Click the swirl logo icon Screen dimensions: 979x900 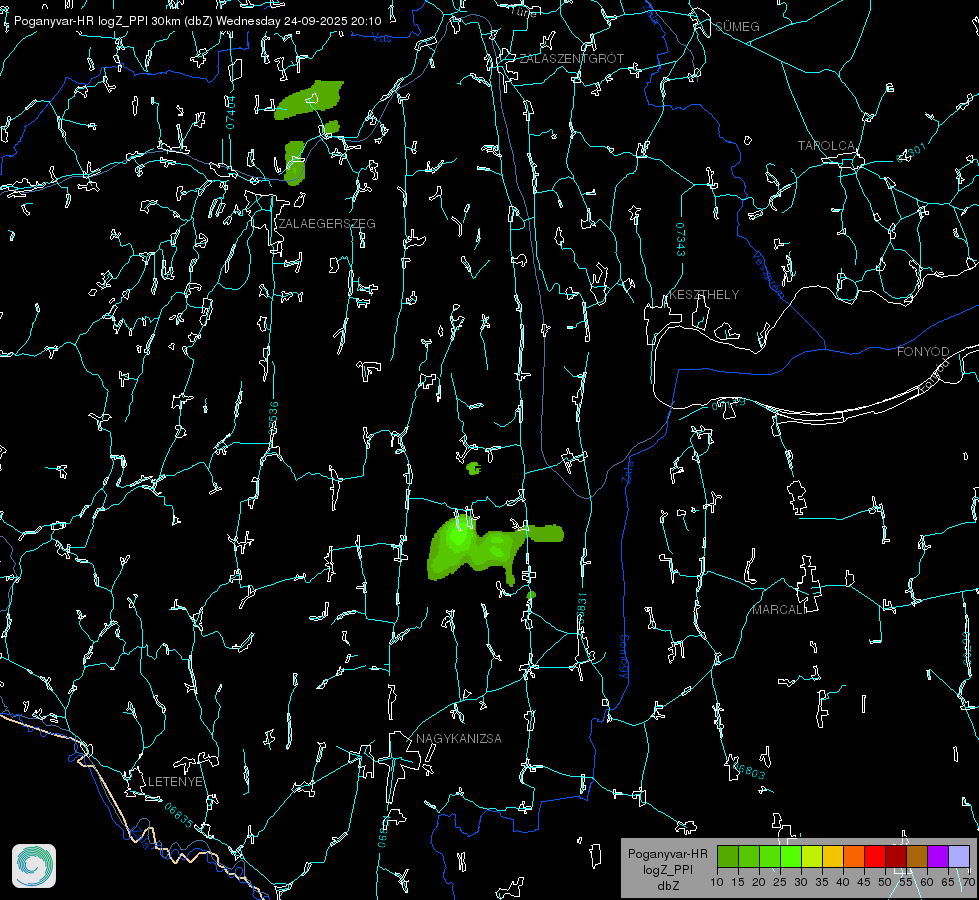pos(34,866)
